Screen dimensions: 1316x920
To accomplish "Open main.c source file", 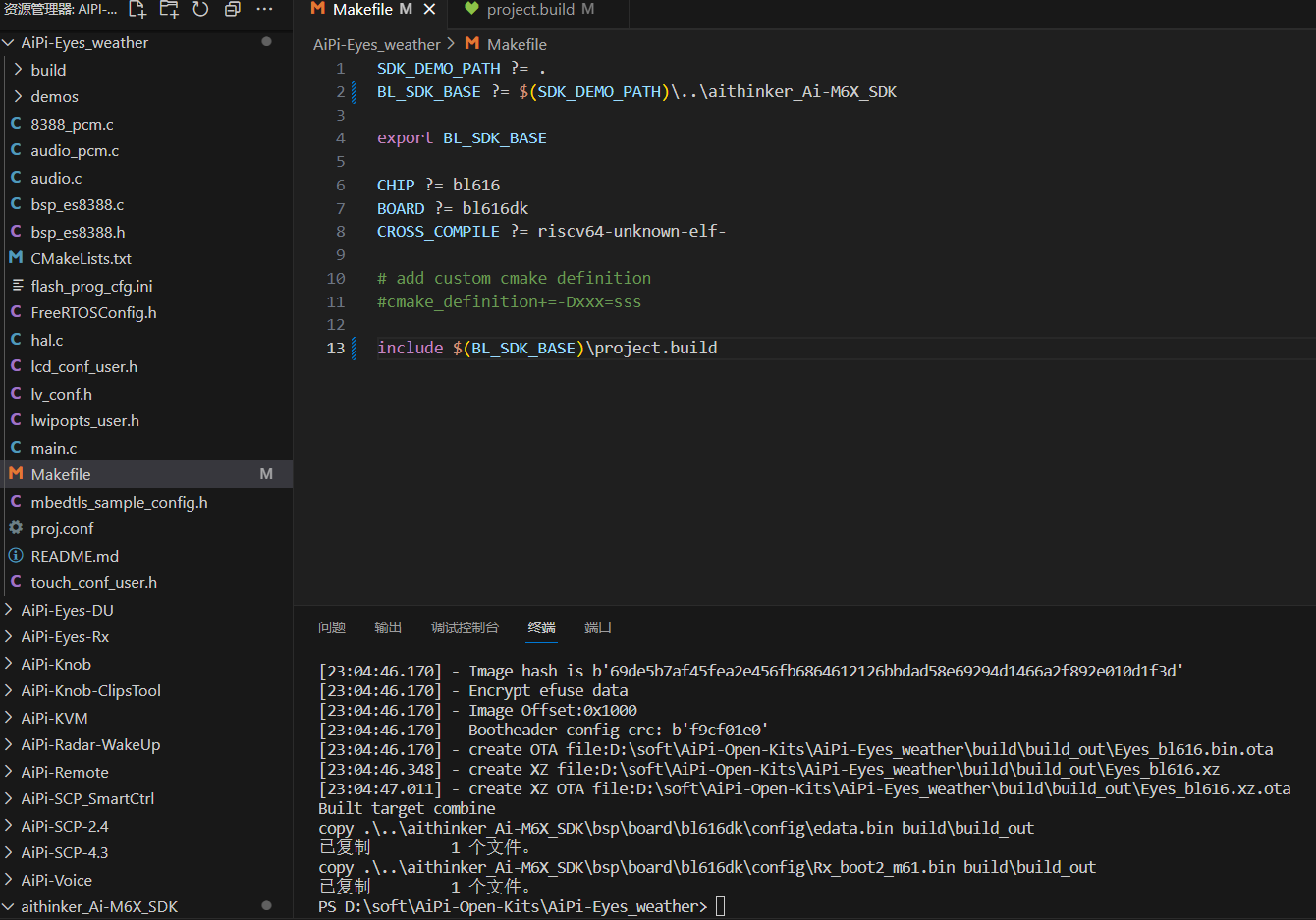I will click(x=146, y=448).
